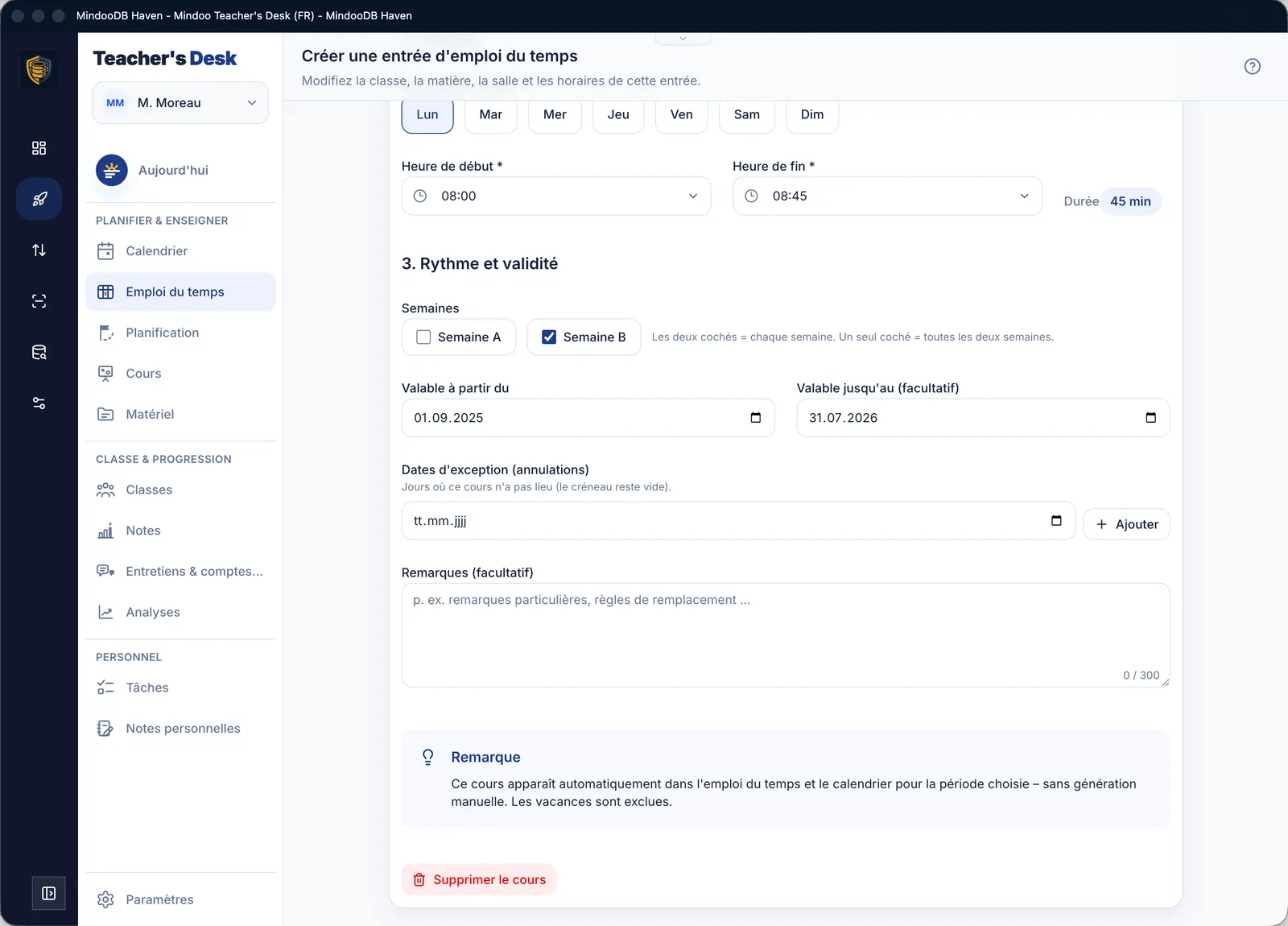Expand the collapsed chevron at top of form
Screen dimensions: 1288x926
[683, 39]
